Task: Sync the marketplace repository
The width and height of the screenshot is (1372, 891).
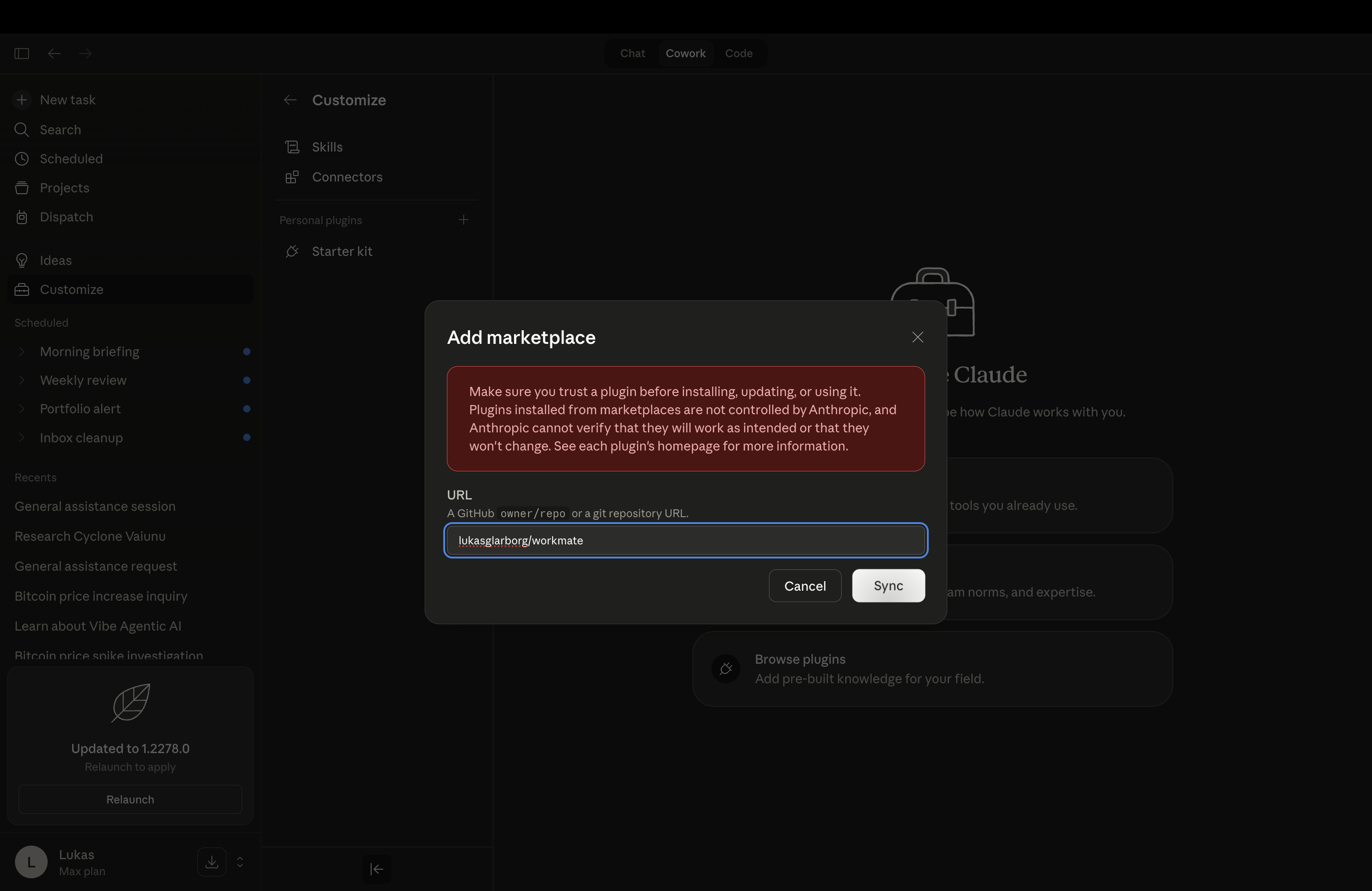Action: [888, 586]
